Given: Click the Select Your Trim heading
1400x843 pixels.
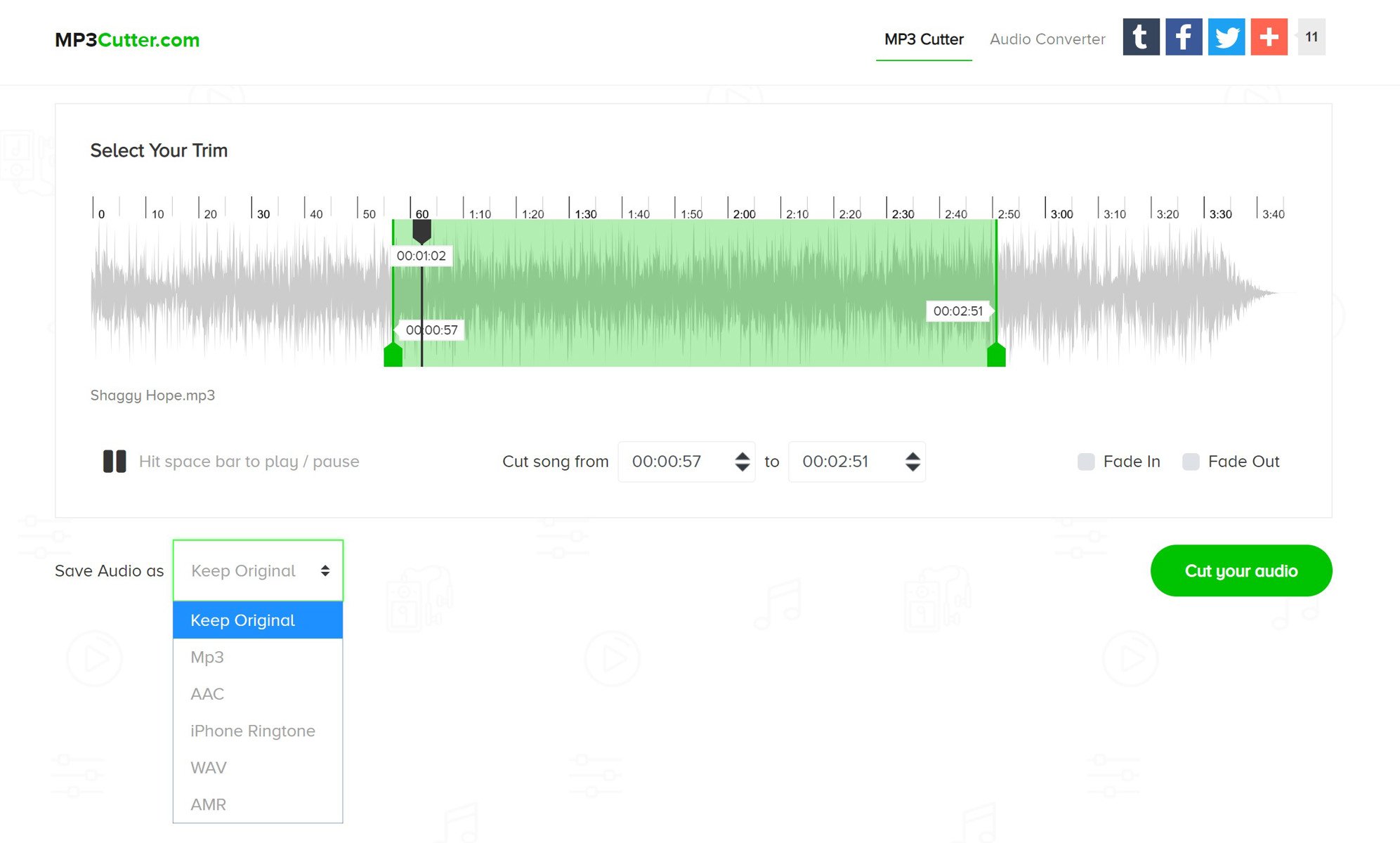Looking at the screenshot, I should point(159,150).
